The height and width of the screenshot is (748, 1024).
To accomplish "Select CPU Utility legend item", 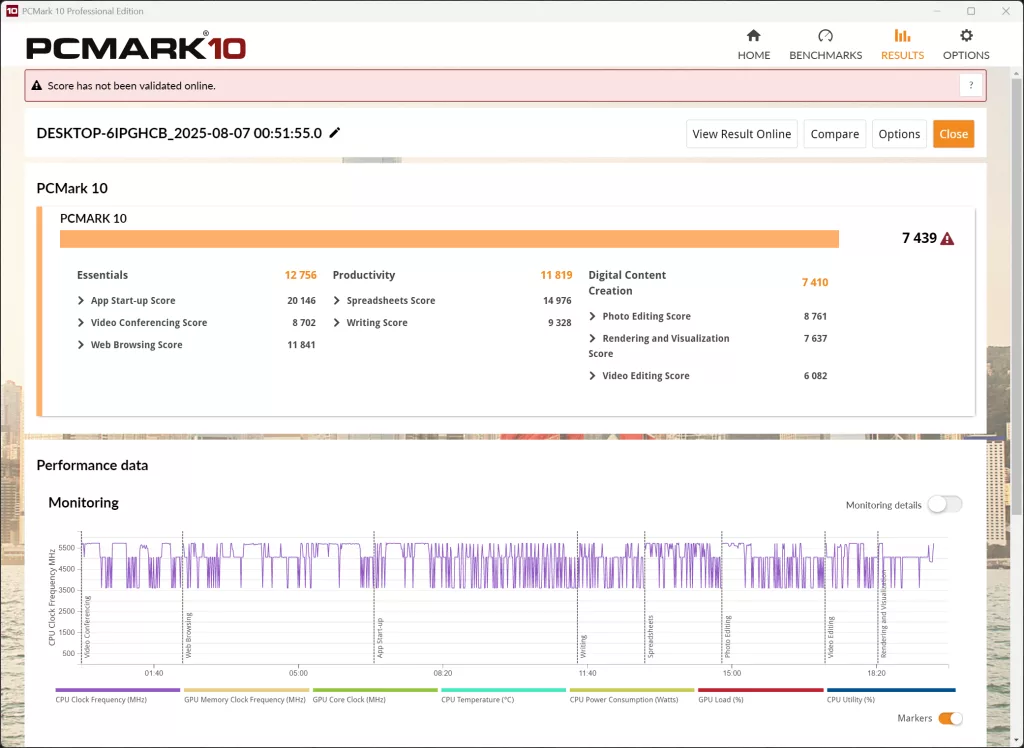I will [x=891, y=695].
